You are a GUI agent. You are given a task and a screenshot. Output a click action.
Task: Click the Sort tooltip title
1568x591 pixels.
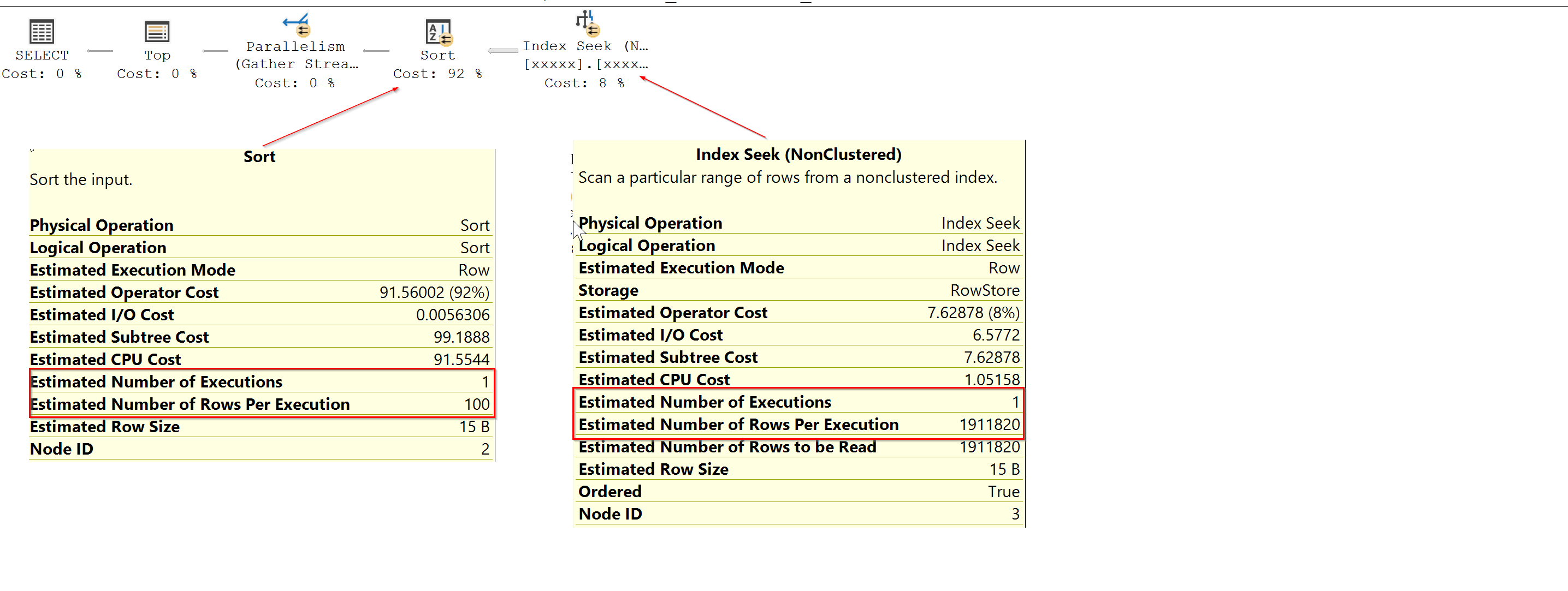(x=259, y=157)
